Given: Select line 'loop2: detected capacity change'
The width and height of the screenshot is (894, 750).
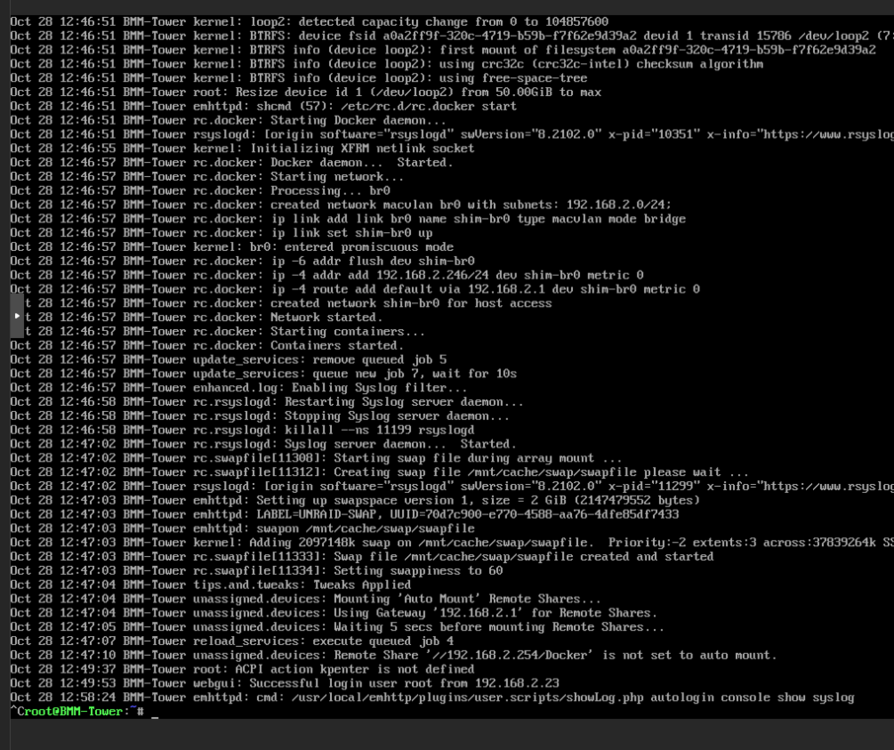Looking at the screenshot, I should pyautogui.click(x=309, y=22).
